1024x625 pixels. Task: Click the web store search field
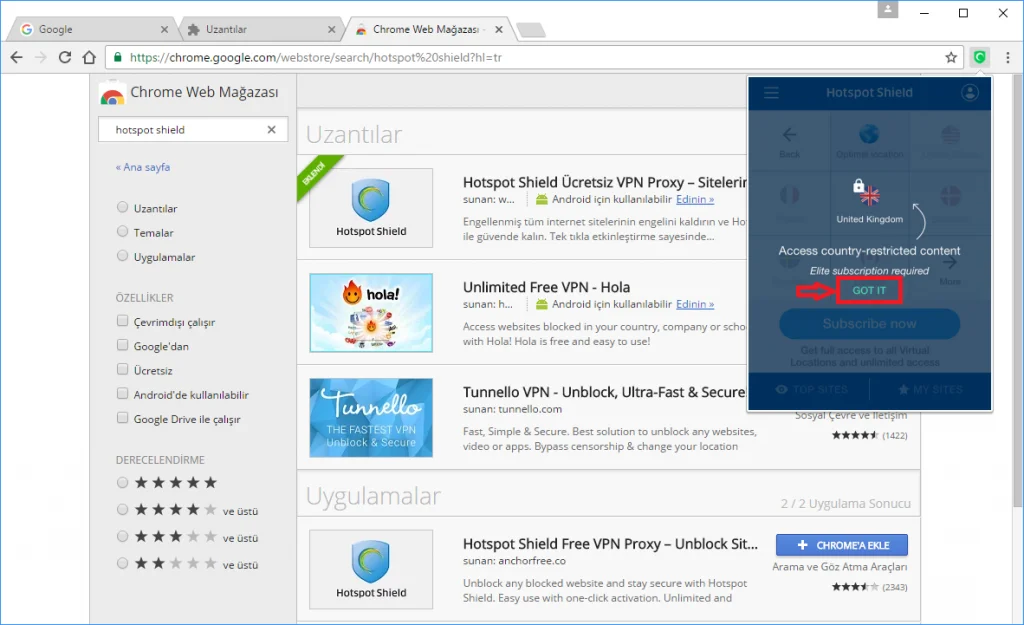click(x=185, y=130)
